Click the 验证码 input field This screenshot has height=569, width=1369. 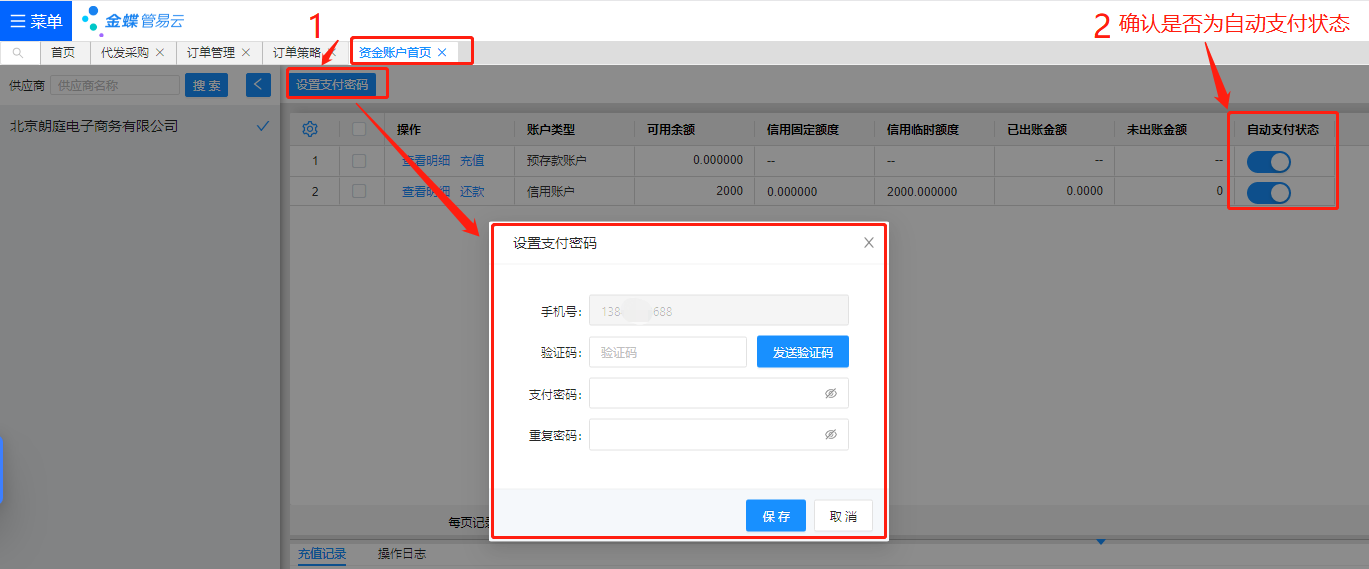click(x=668, y=352)
